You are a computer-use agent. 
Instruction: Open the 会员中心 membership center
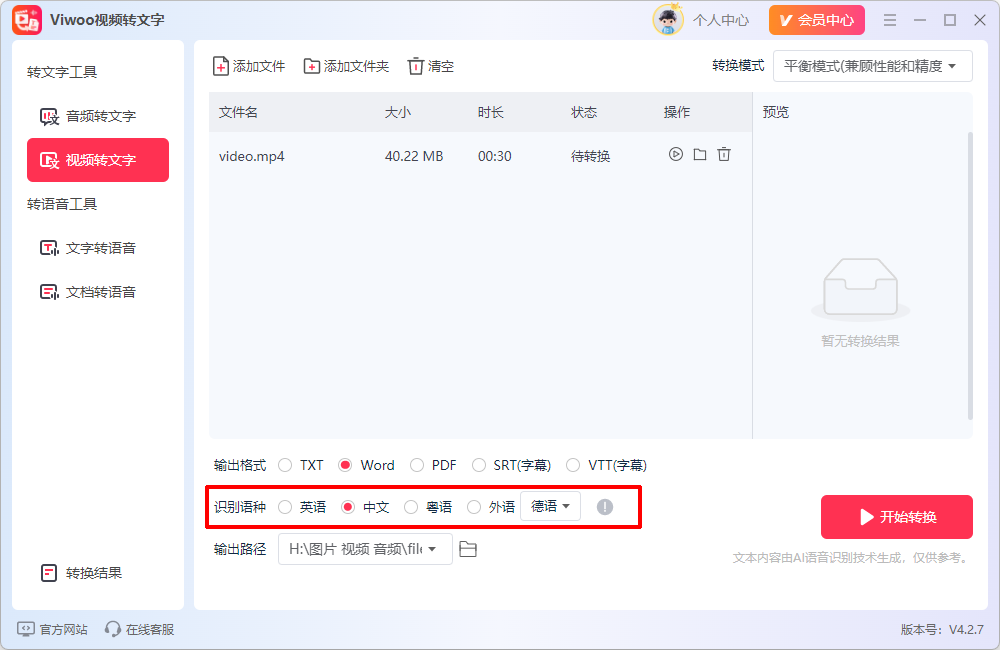click(x=816, y=20)
